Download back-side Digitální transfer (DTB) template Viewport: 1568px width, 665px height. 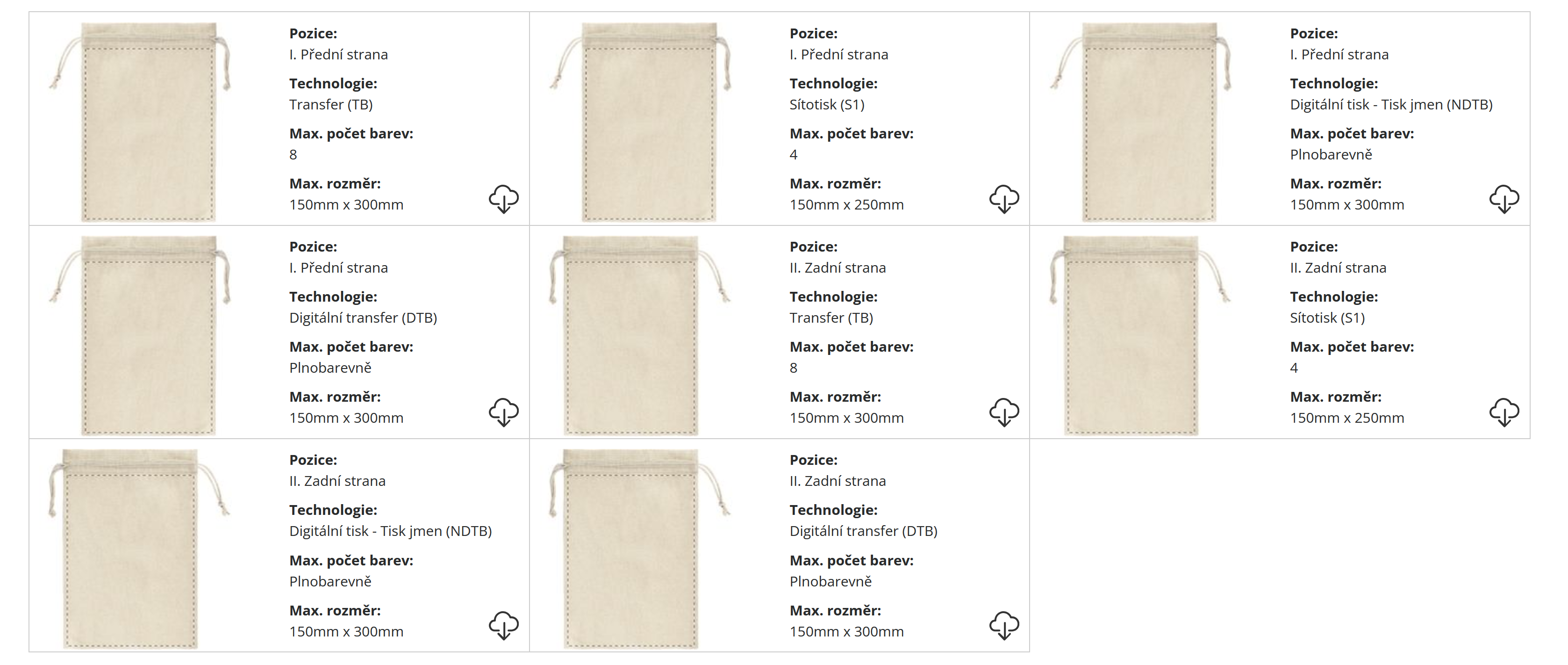[1004, 625]
